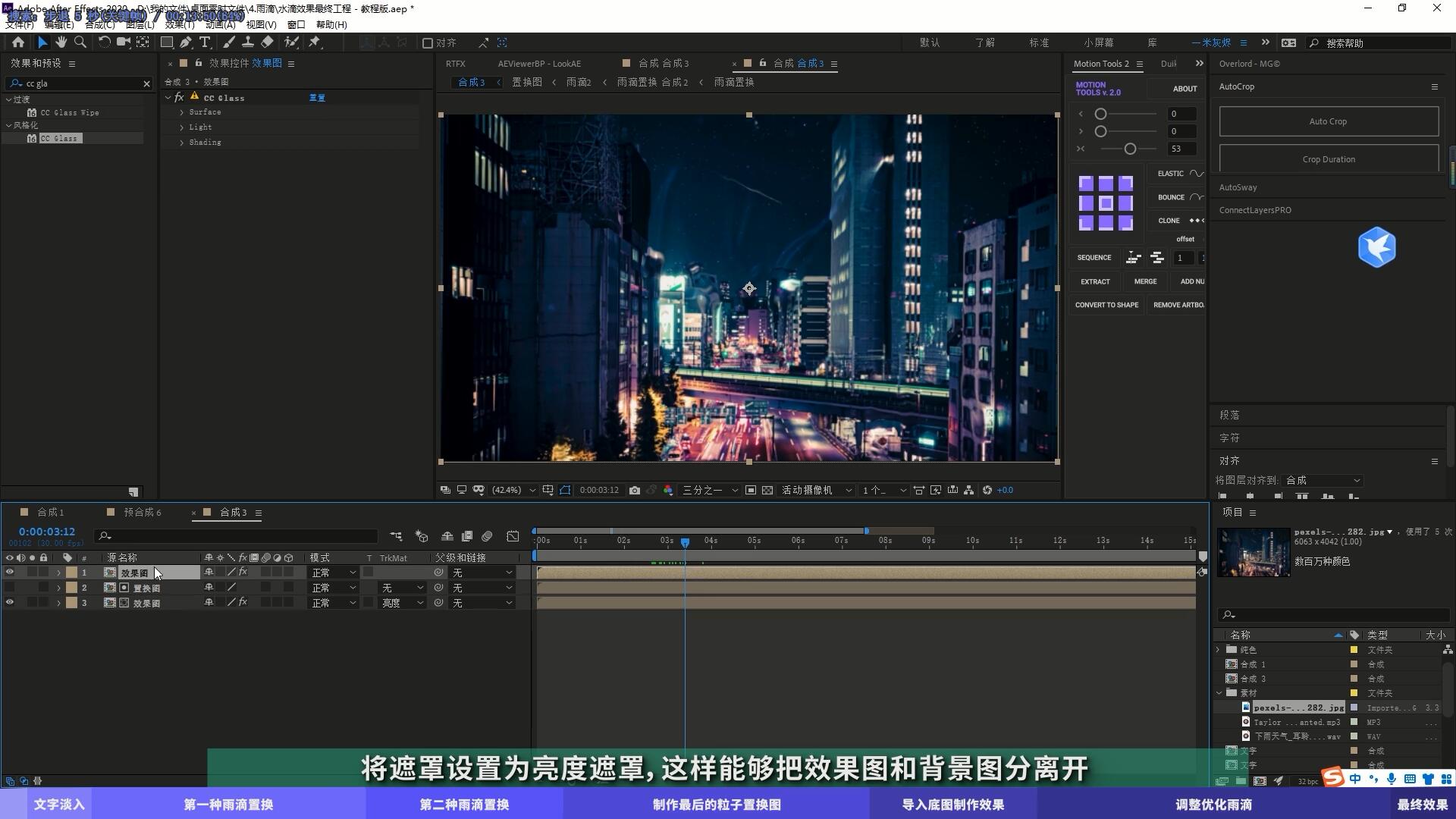Open the 帮助(H) menu

331,25
